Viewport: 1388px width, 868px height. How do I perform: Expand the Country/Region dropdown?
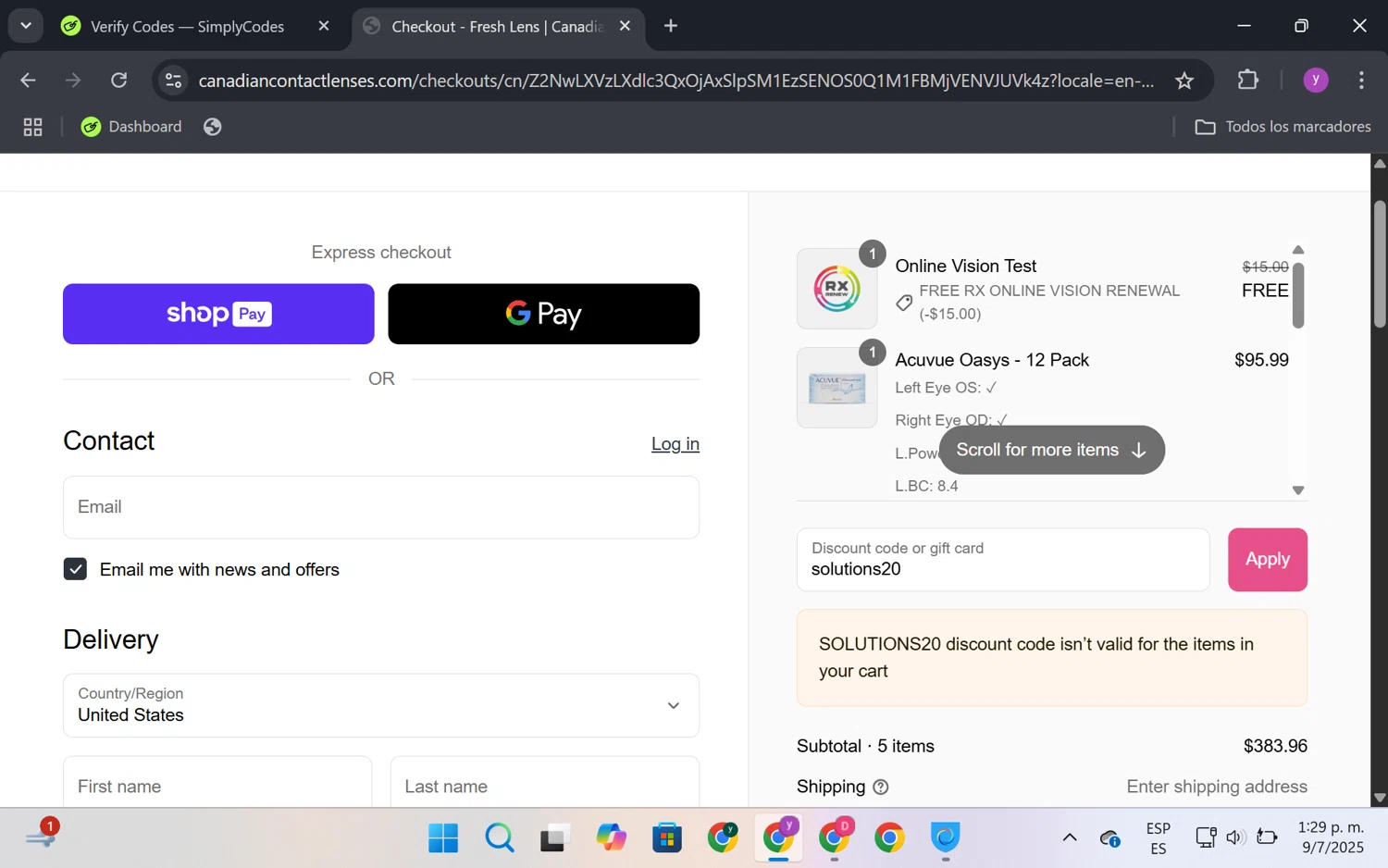pyautogui.click(x=381, y=705)
